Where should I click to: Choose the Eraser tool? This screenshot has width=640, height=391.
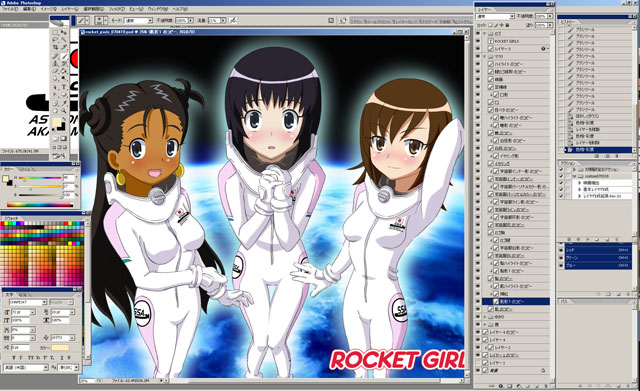coord(55,71)
